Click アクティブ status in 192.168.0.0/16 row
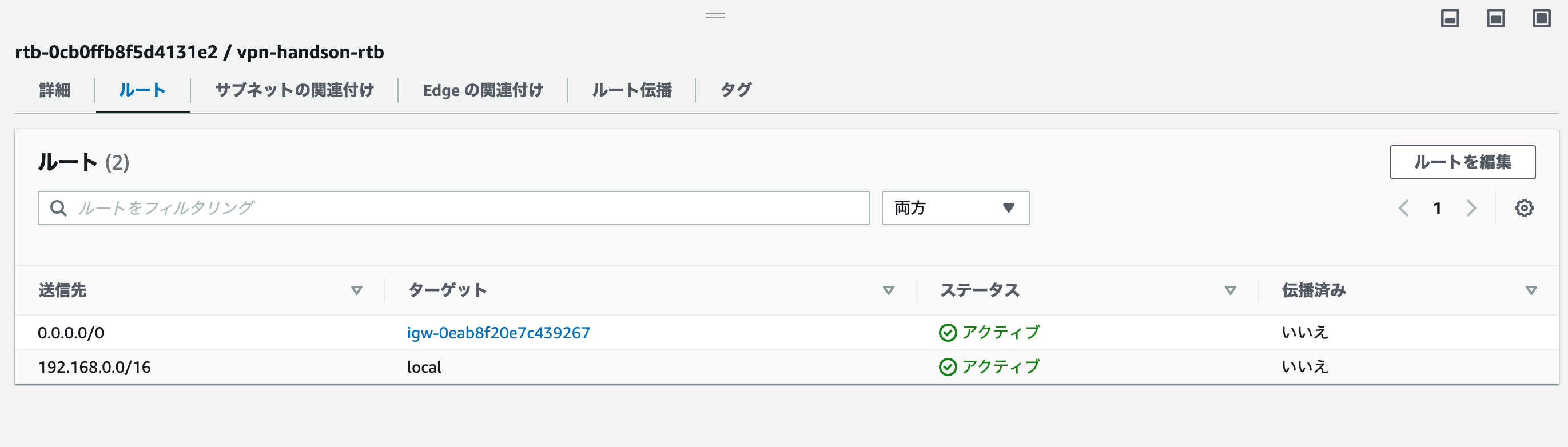The height and width of the screenshot is (447, 1568). [x=1001, y=367]
